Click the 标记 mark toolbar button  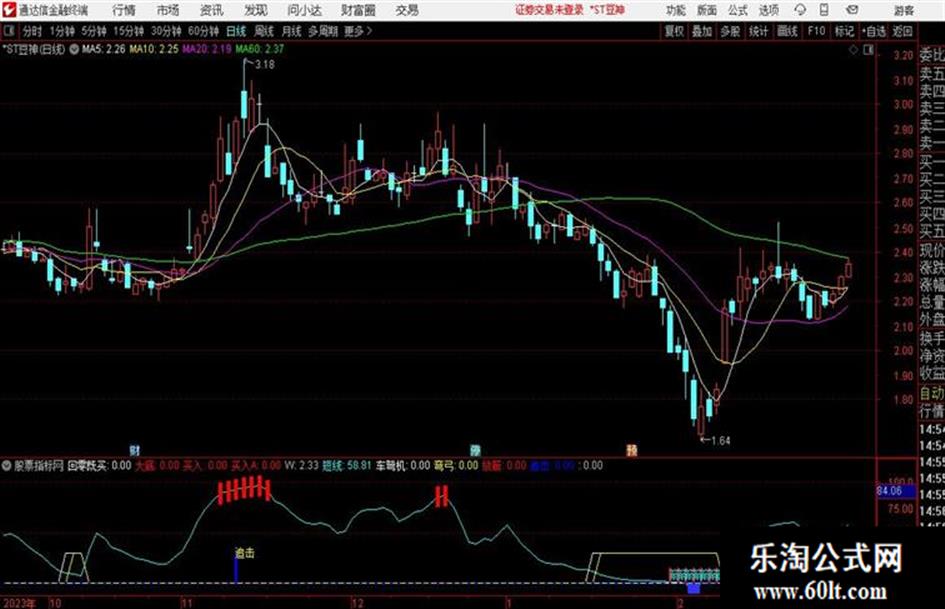point(844,31)
